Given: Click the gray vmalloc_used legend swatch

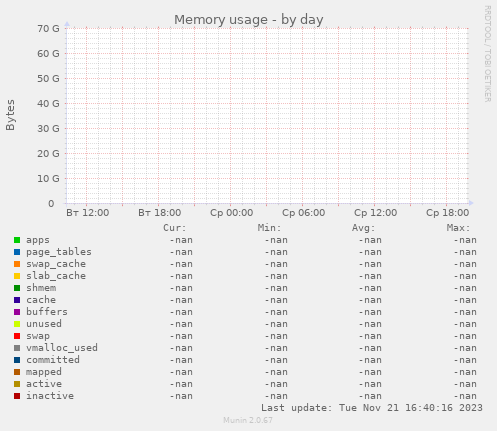Looking at the screenshot, I should click(17, 348).
